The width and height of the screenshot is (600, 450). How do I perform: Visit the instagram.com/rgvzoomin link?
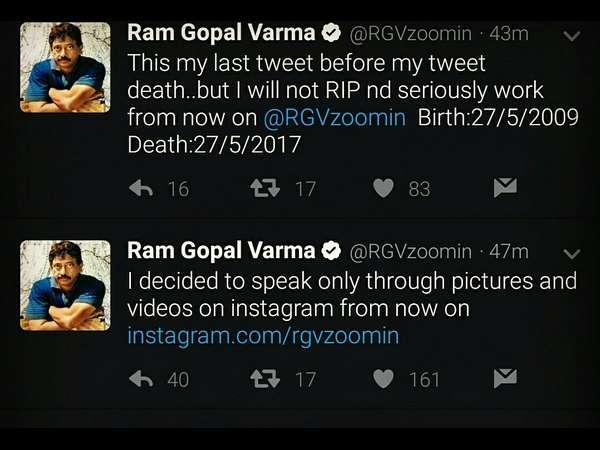(x=263, y=335)
